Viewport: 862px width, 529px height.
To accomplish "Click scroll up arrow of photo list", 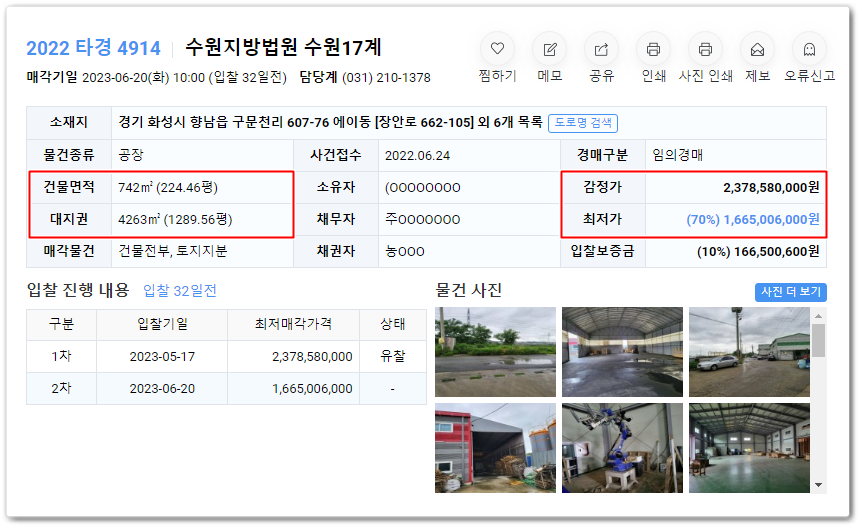I will point(819,316).
